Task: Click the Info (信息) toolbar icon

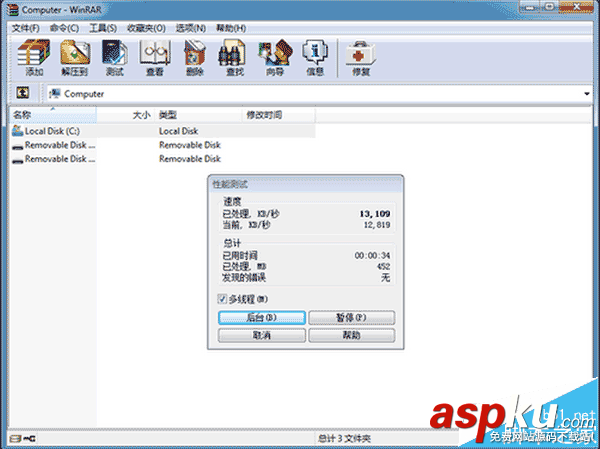Action: pos(315,57)
